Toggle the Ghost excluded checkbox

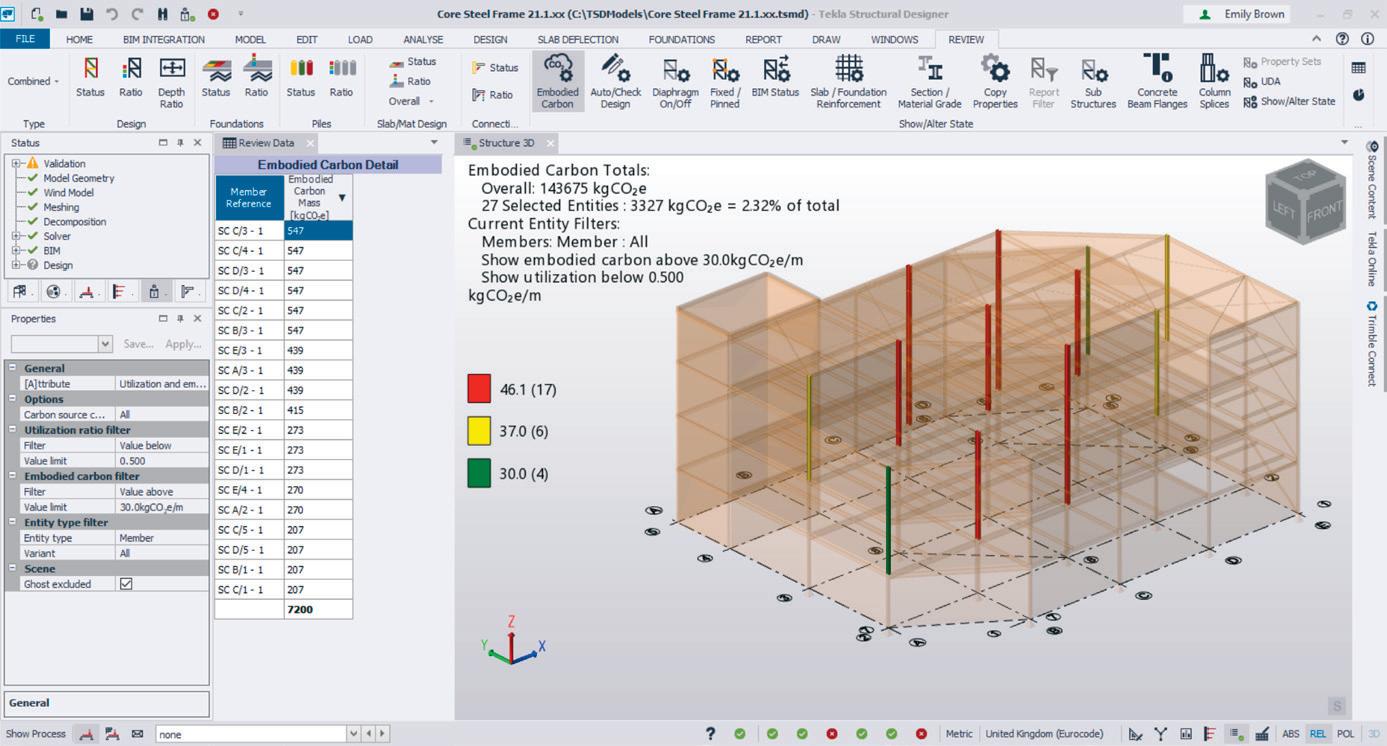pyautogui.click(x=126, y=584)
